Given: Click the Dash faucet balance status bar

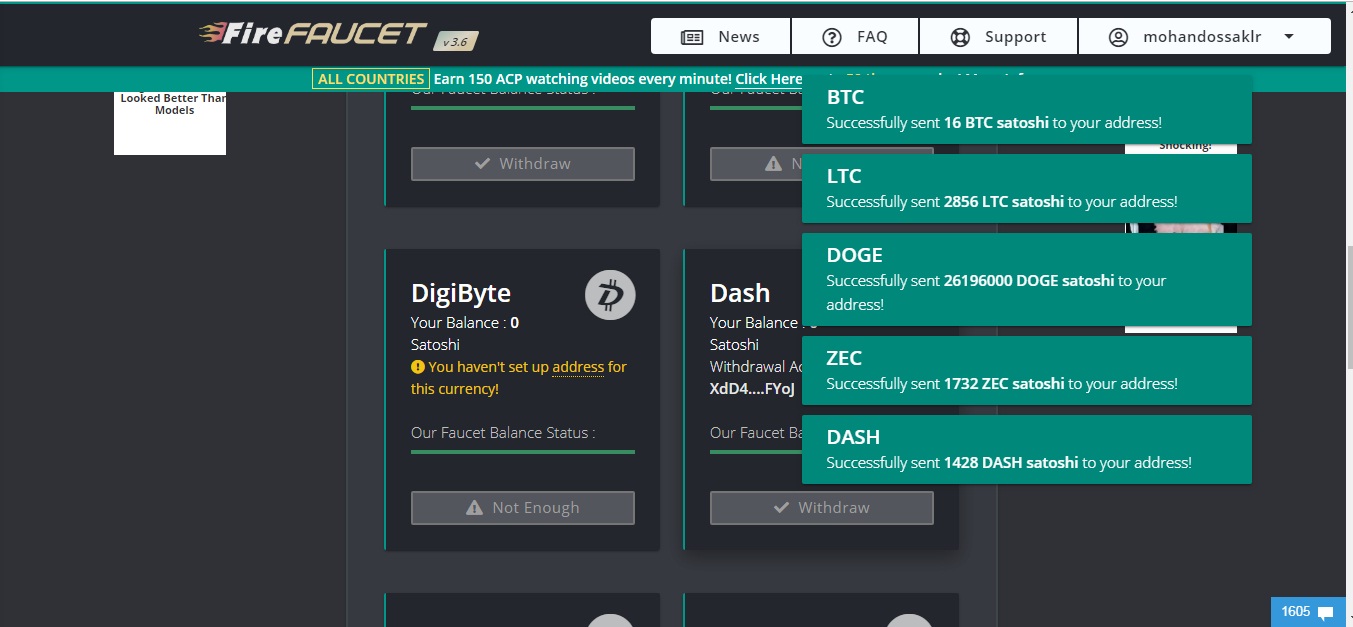Looking at the screenshot, I should coord(756,452).
